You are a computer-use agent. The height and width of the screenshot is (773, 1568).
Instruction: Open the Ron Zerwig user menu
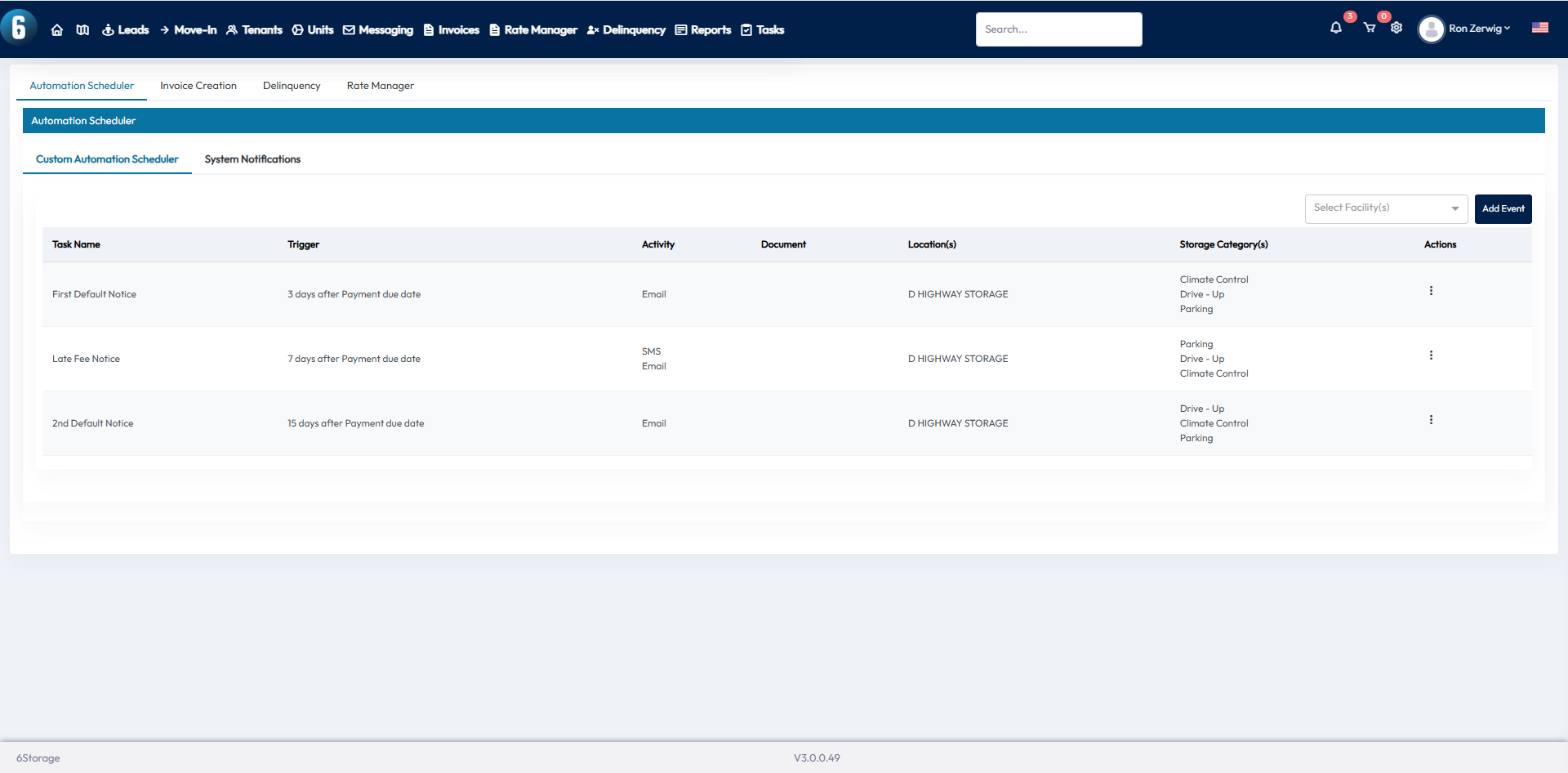pos(1468,29)
